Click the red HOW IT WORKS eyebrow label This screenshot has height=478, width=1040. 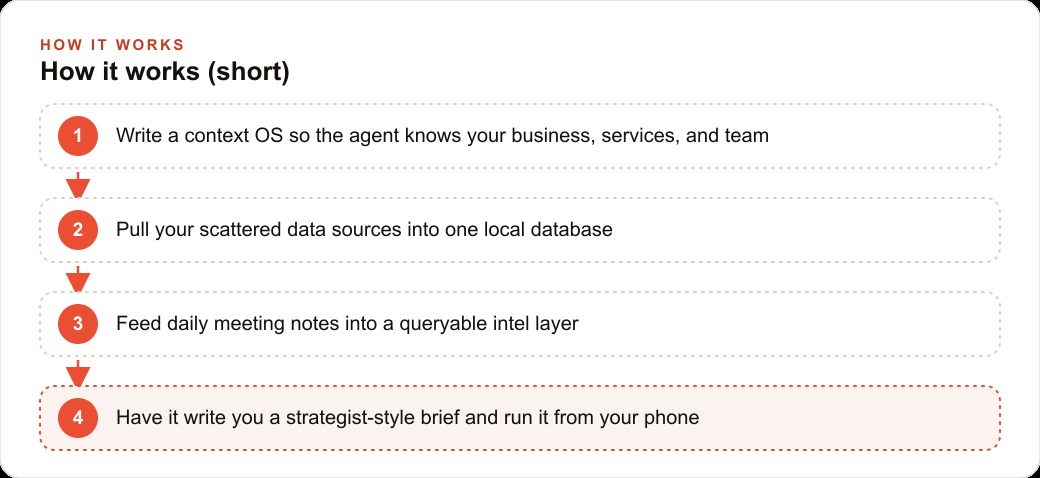click(x=112, y=45)
